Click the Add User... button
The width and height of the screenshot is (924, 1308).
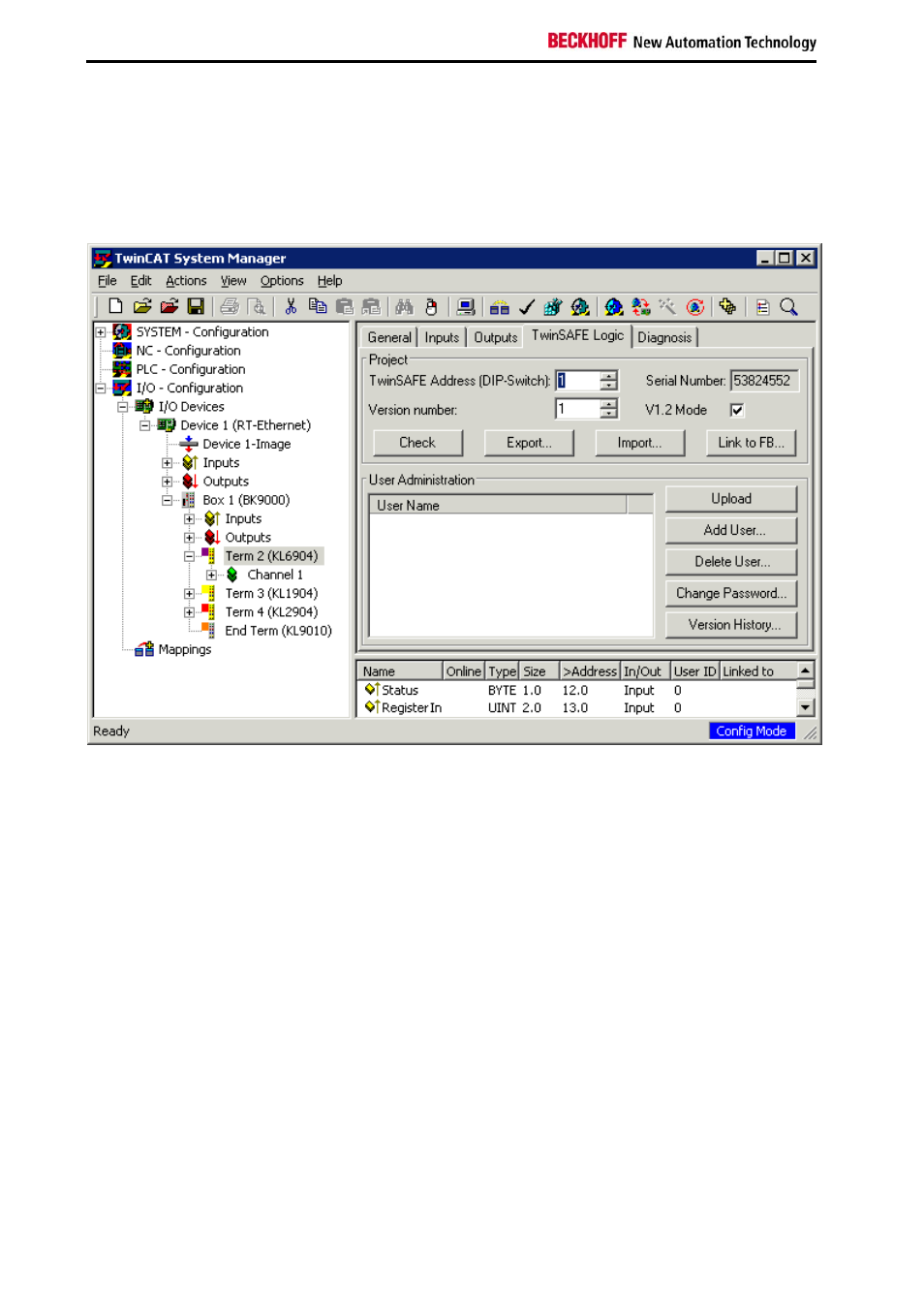(x=731, y=530)
